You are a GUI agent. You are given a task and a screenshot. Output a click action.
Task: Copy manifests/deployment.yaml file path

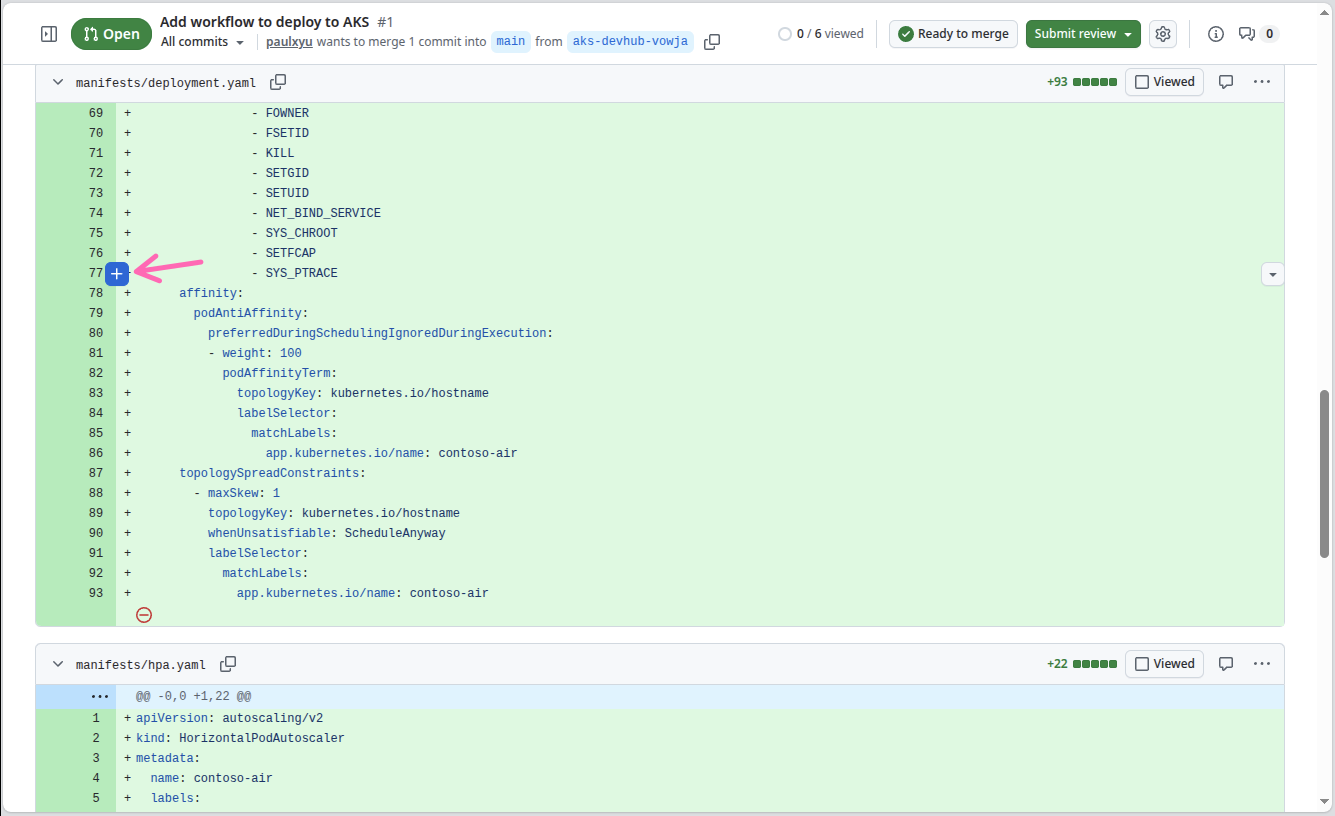pyautogui.click(x=278, y=82)
